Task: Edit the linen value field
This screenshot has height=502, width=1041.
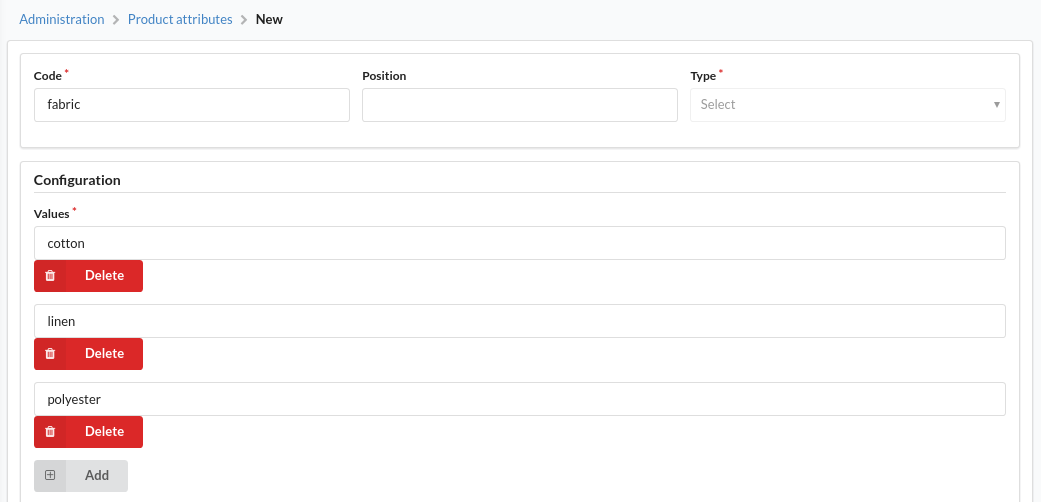Action: 520,321
